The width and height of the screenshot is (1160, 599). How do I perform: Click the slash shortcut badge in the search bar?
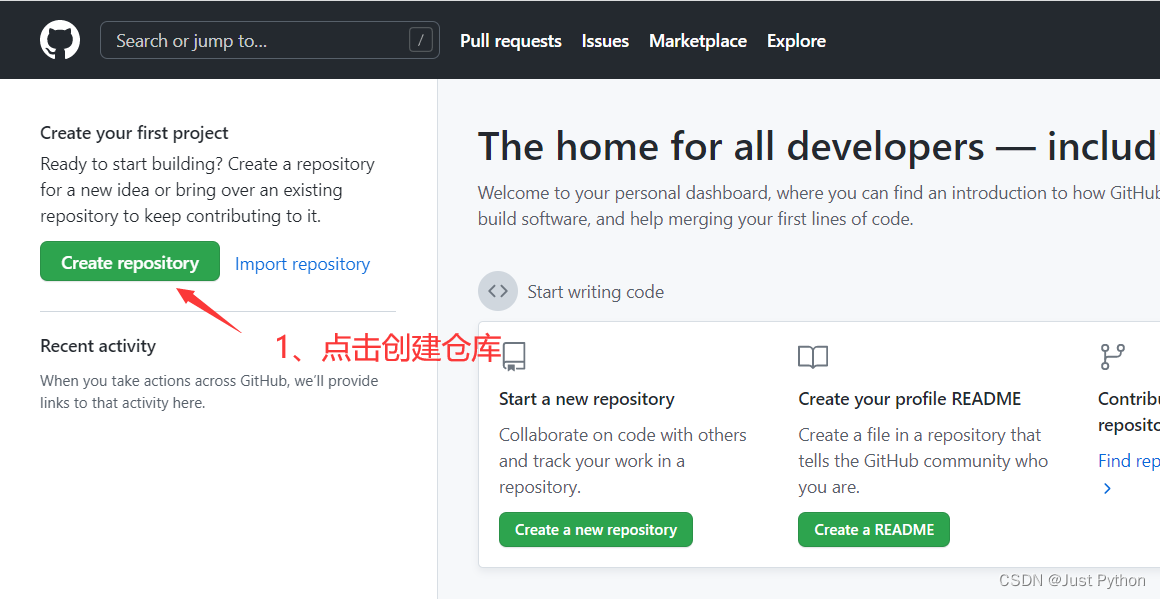click(421, 40)
